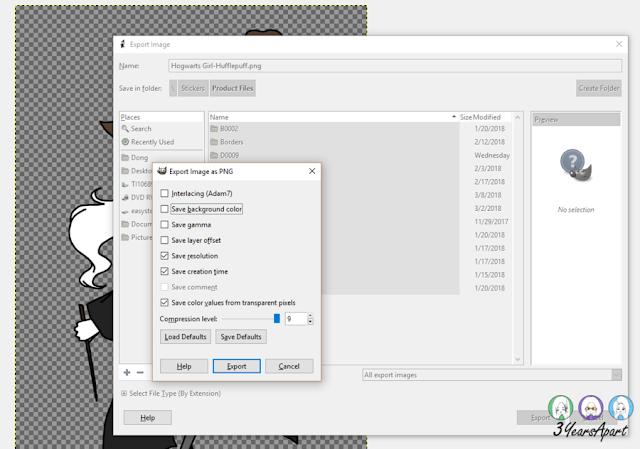Open the All export images filter dropdown
Image resolution: width=640 pixels, height=449 pixels.
[x=492, y=375]
